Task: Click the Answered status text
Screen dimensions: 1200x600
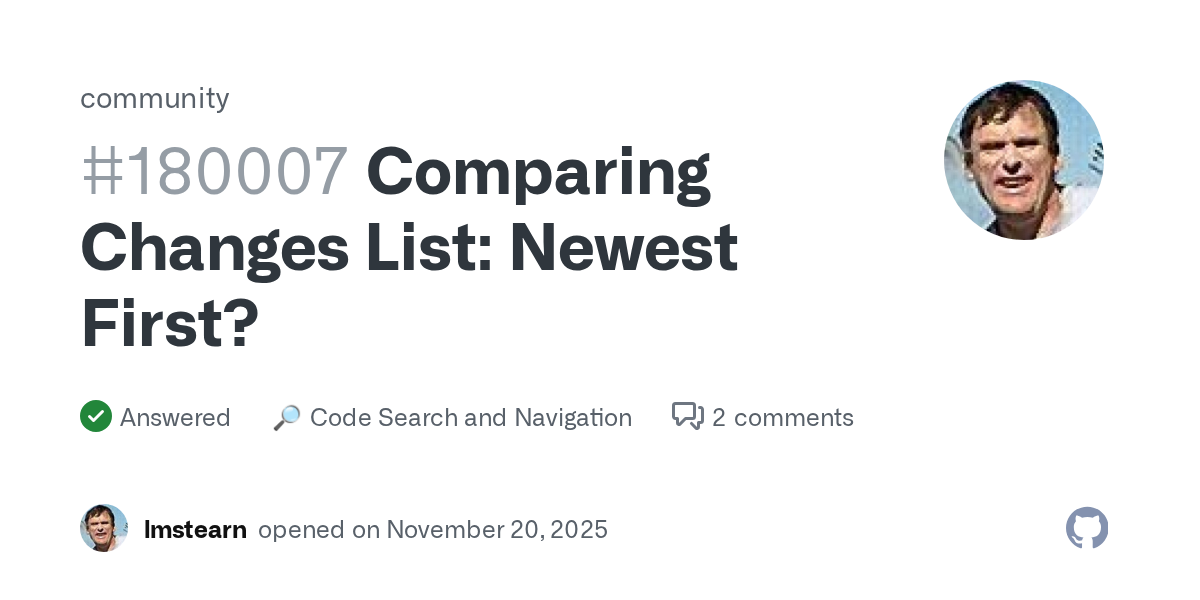Action: 175,417
